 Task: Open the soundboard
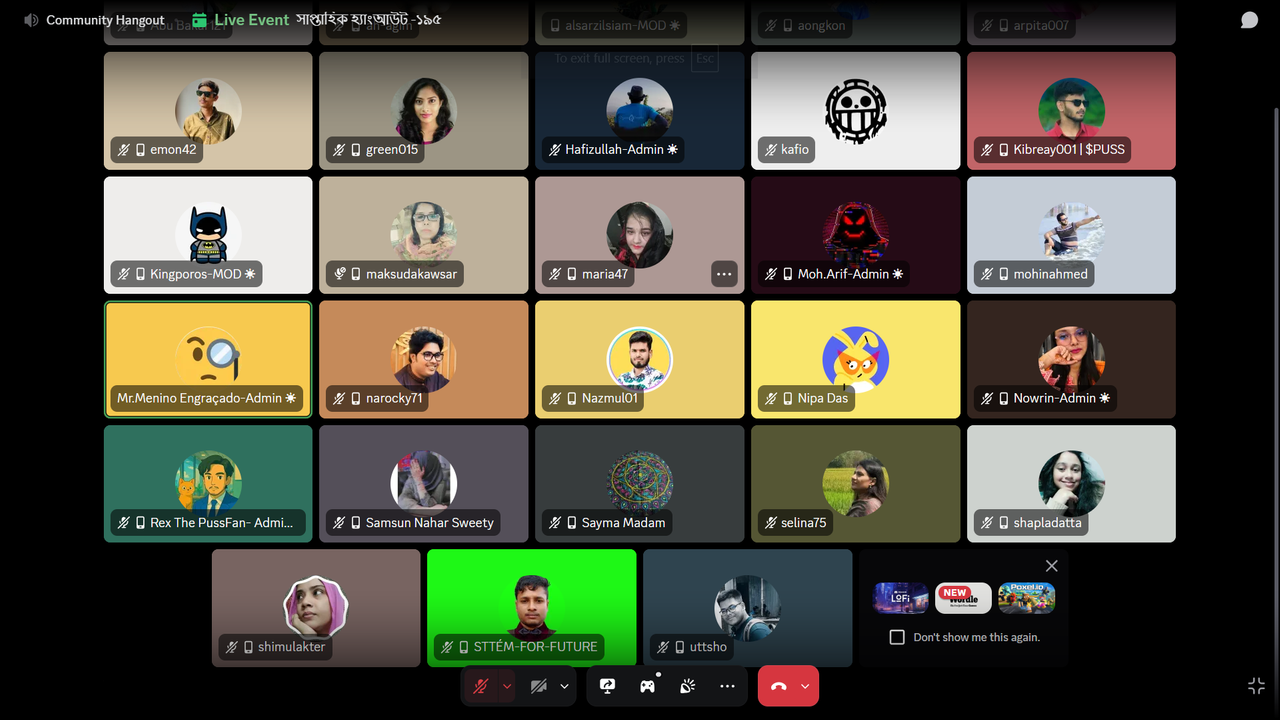click(x=687, y=686)
